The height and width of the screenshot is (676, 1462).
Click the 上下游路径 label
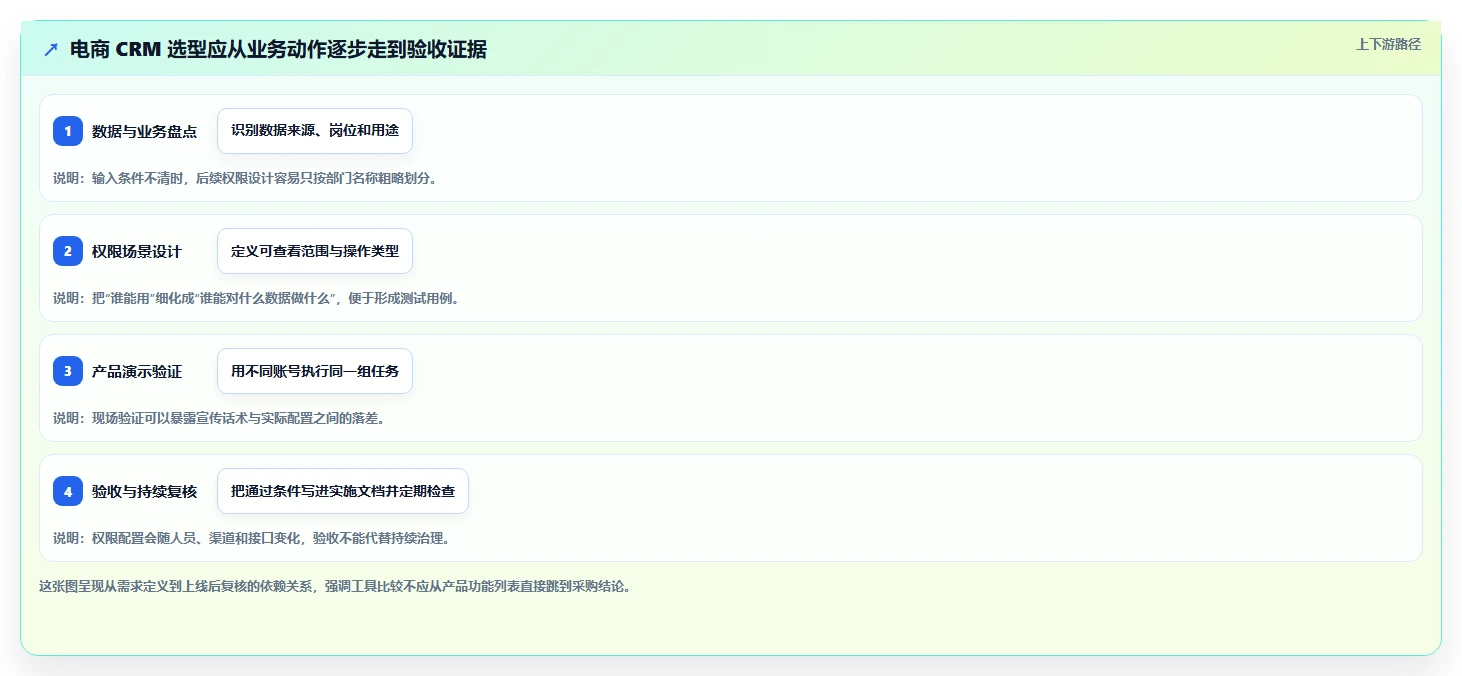[x=1388, y=44]
